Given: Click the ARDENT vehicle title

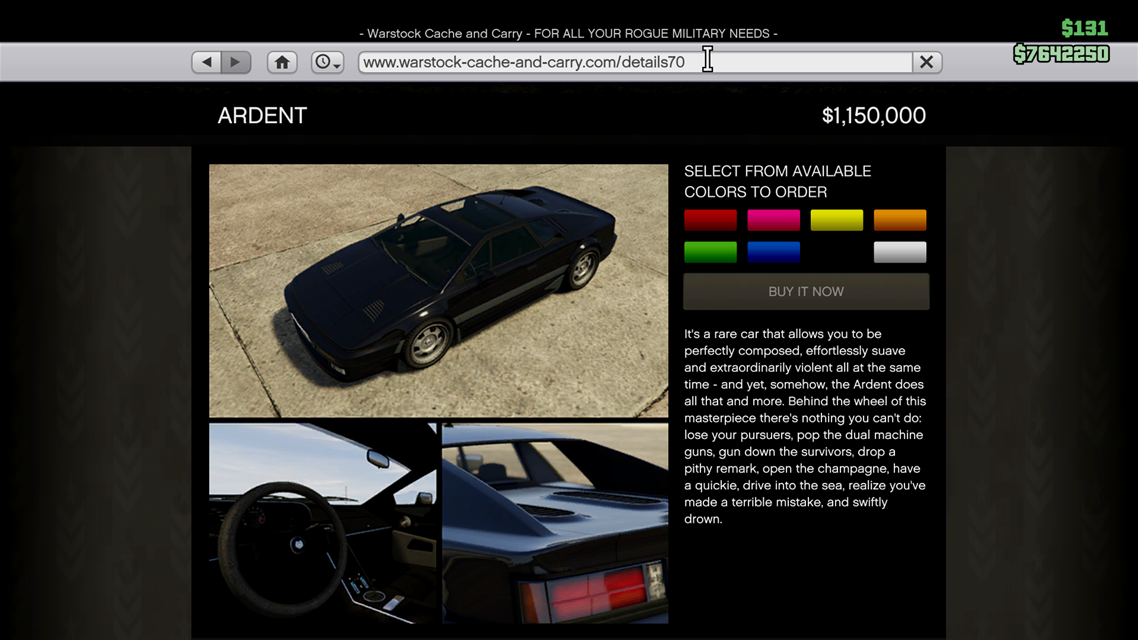Looking at the screenshot, I should 262,116.
